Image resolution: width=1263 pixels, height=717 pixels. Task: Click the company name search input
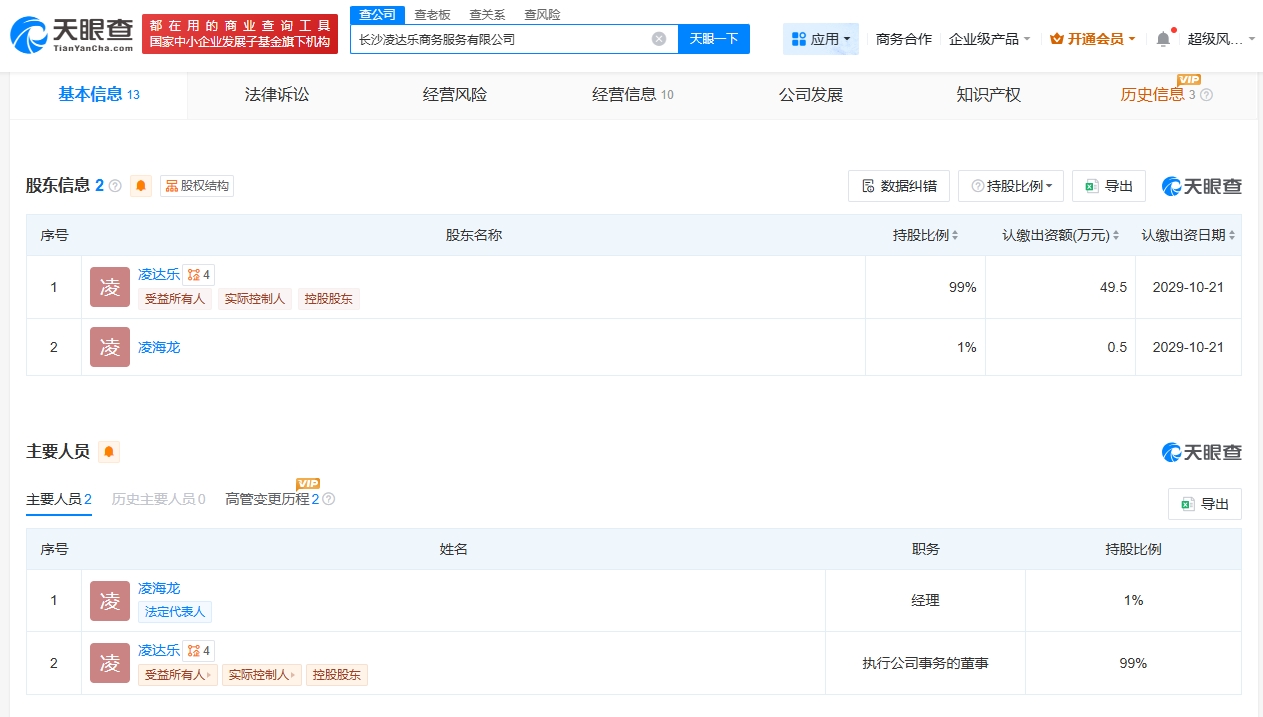pyautogui.click(x=500, y=39)
